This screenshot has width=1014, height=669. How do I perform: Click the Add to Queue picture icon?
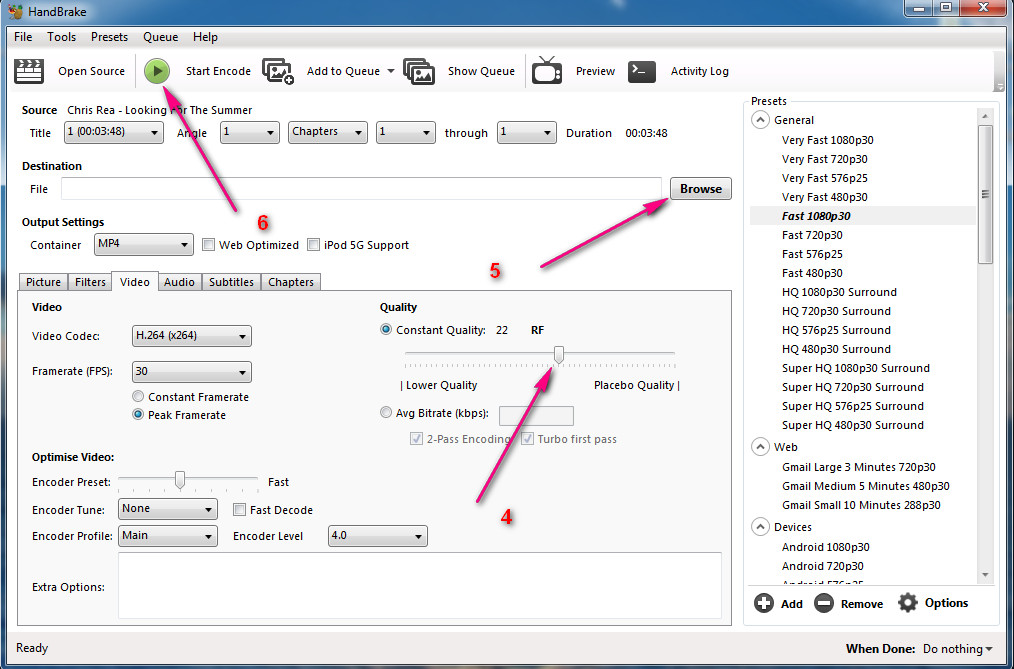pos(278,71)
